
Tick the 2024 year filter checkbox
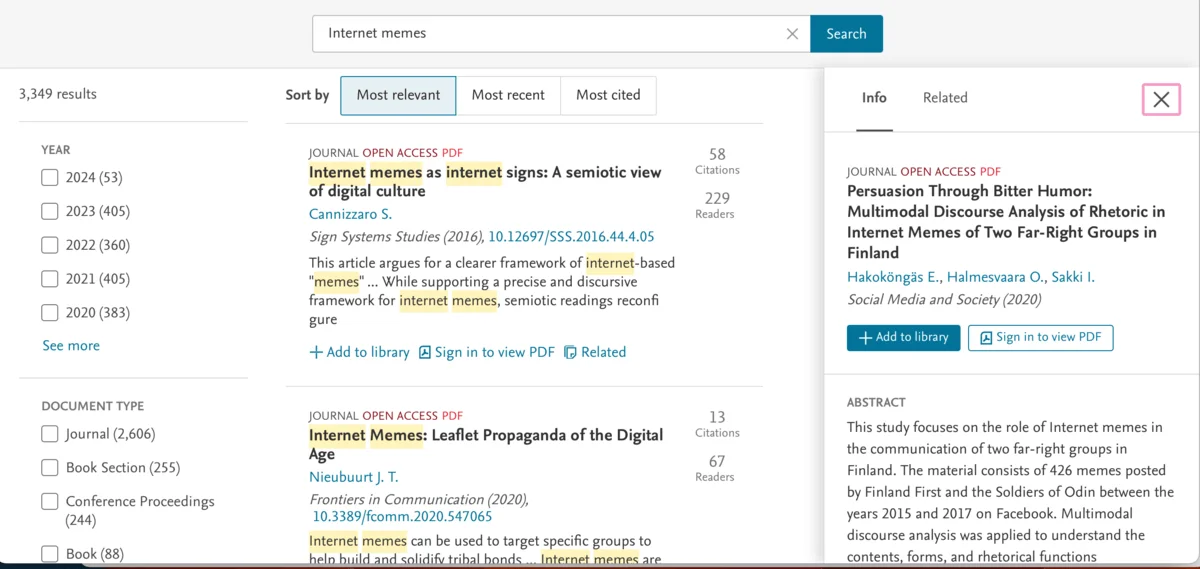tap(50, 178)
